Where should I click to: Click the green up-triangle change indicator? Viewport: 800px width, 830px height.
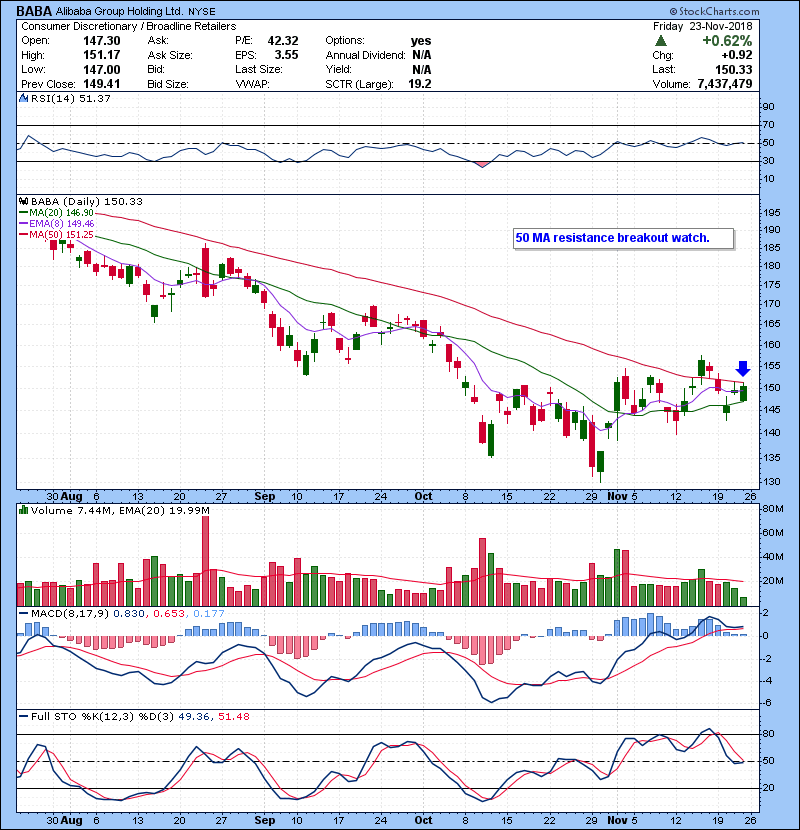coord(660,41)
